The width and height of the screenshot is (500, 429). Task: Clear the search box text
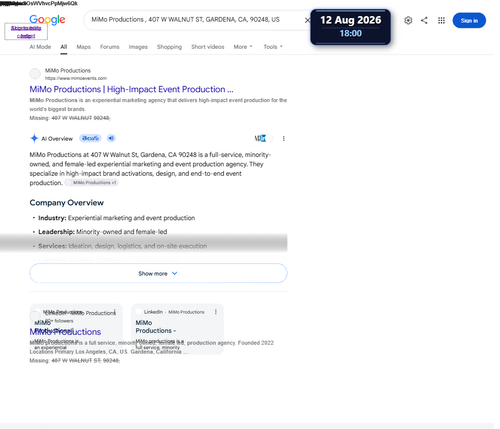307,20
